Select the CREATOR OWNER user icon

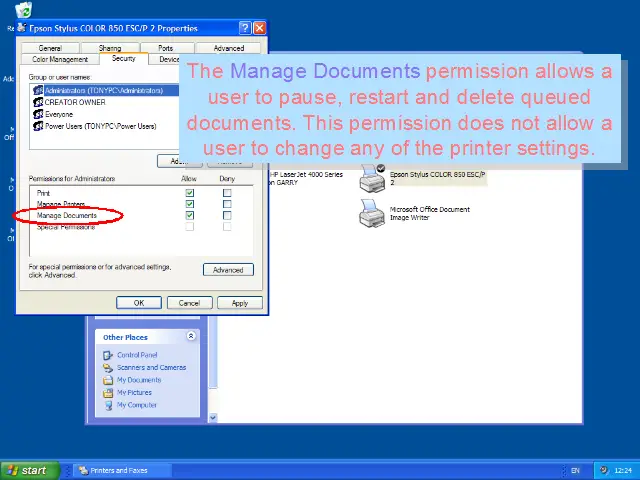38,102
